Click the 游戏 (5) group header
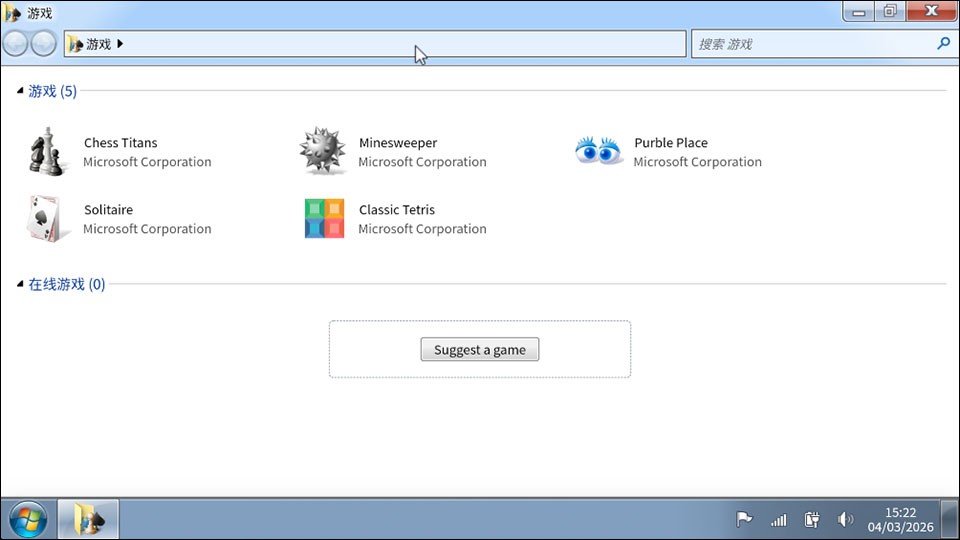This screenshot has height=540, width=960. tap(53, 91)
